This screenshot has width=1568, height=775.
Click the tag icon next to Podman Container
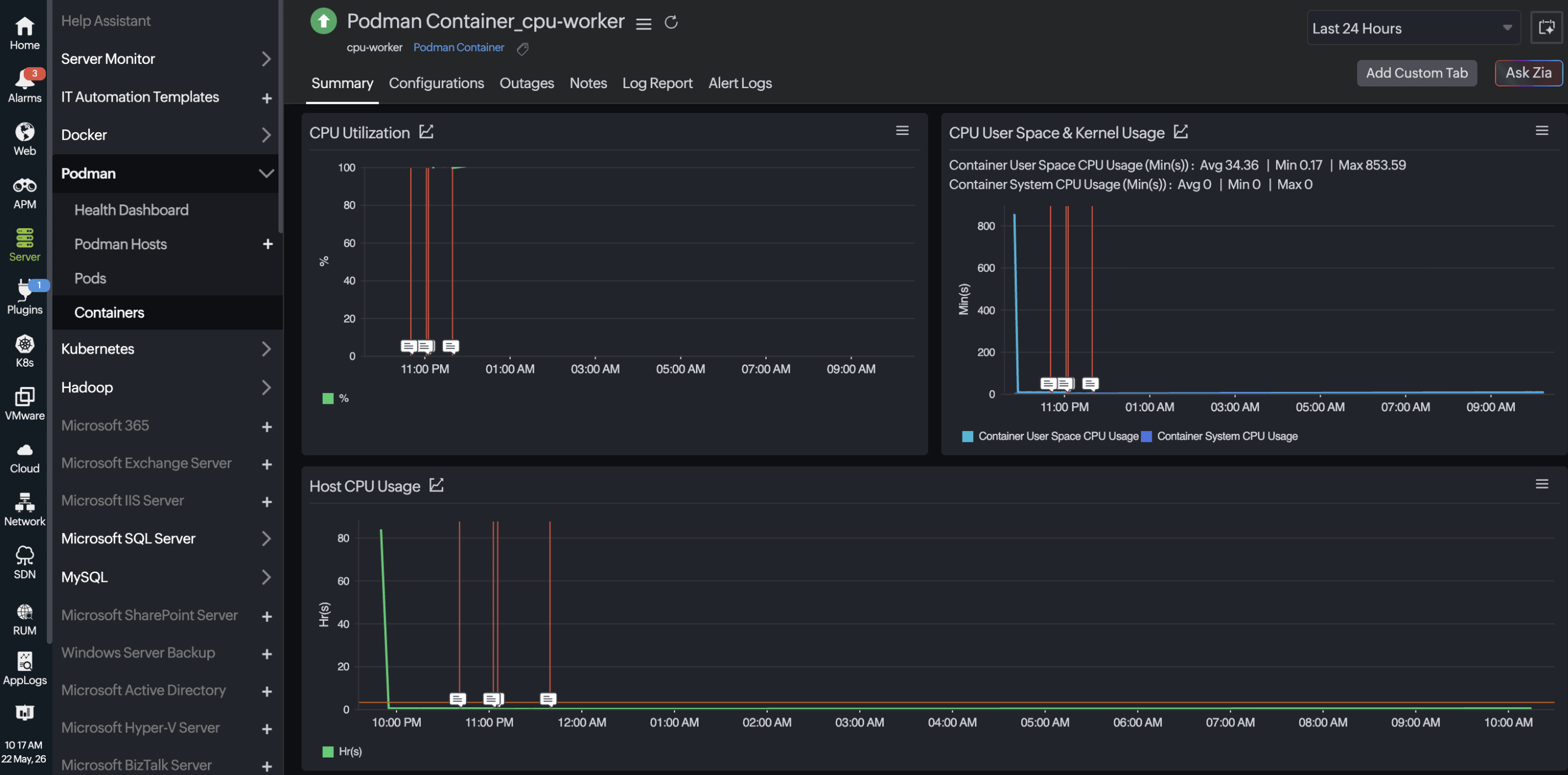(522, 49)
